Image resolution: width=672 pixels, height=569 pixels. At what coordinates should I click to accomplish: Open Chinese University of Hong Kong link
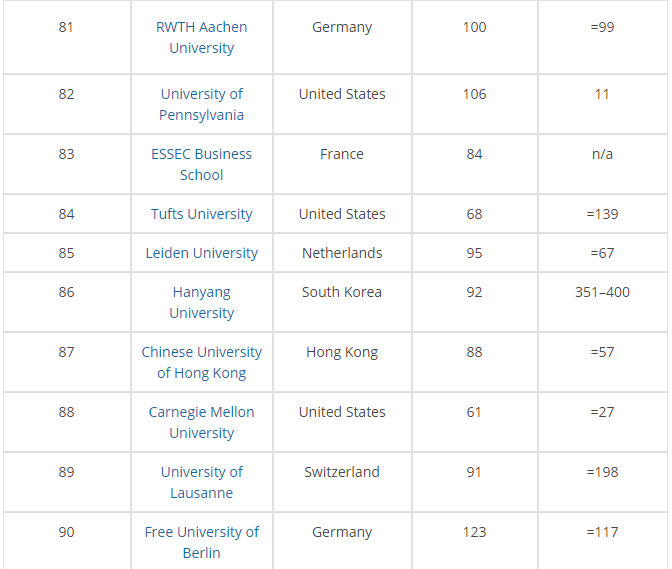[x=201, y=362]
